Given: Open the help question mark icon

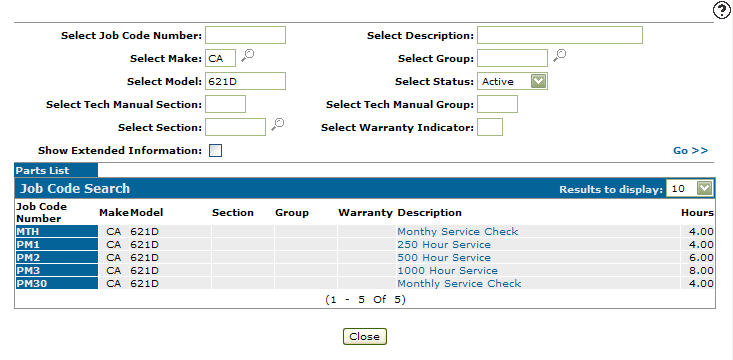Looking at the screenshot, I should [x=722, y=10].
